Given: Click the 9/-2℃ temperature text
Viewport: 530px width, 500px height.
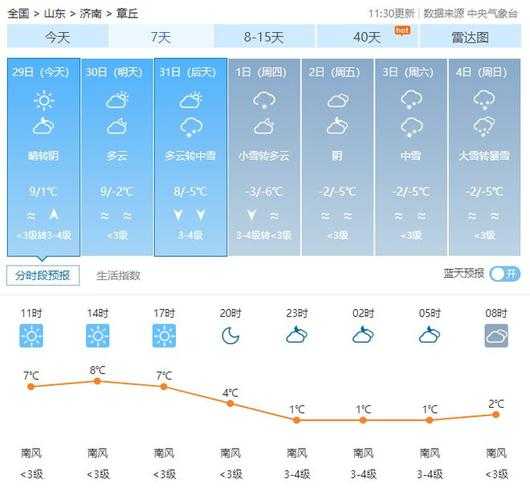Looking at the screenshot, I should [117, 192].
